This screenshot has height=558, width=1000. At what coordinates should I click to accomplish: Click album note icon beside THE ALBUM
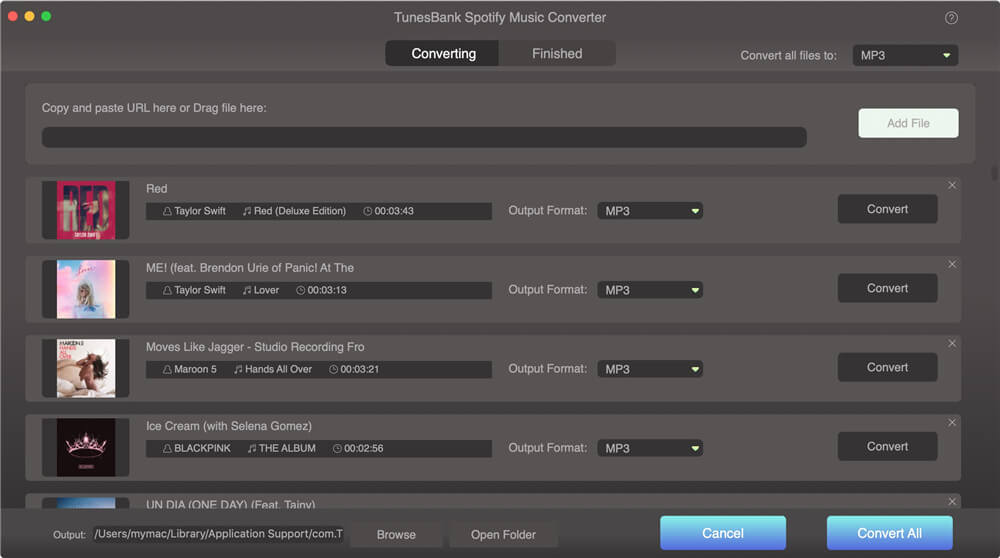tap(252, 448)
